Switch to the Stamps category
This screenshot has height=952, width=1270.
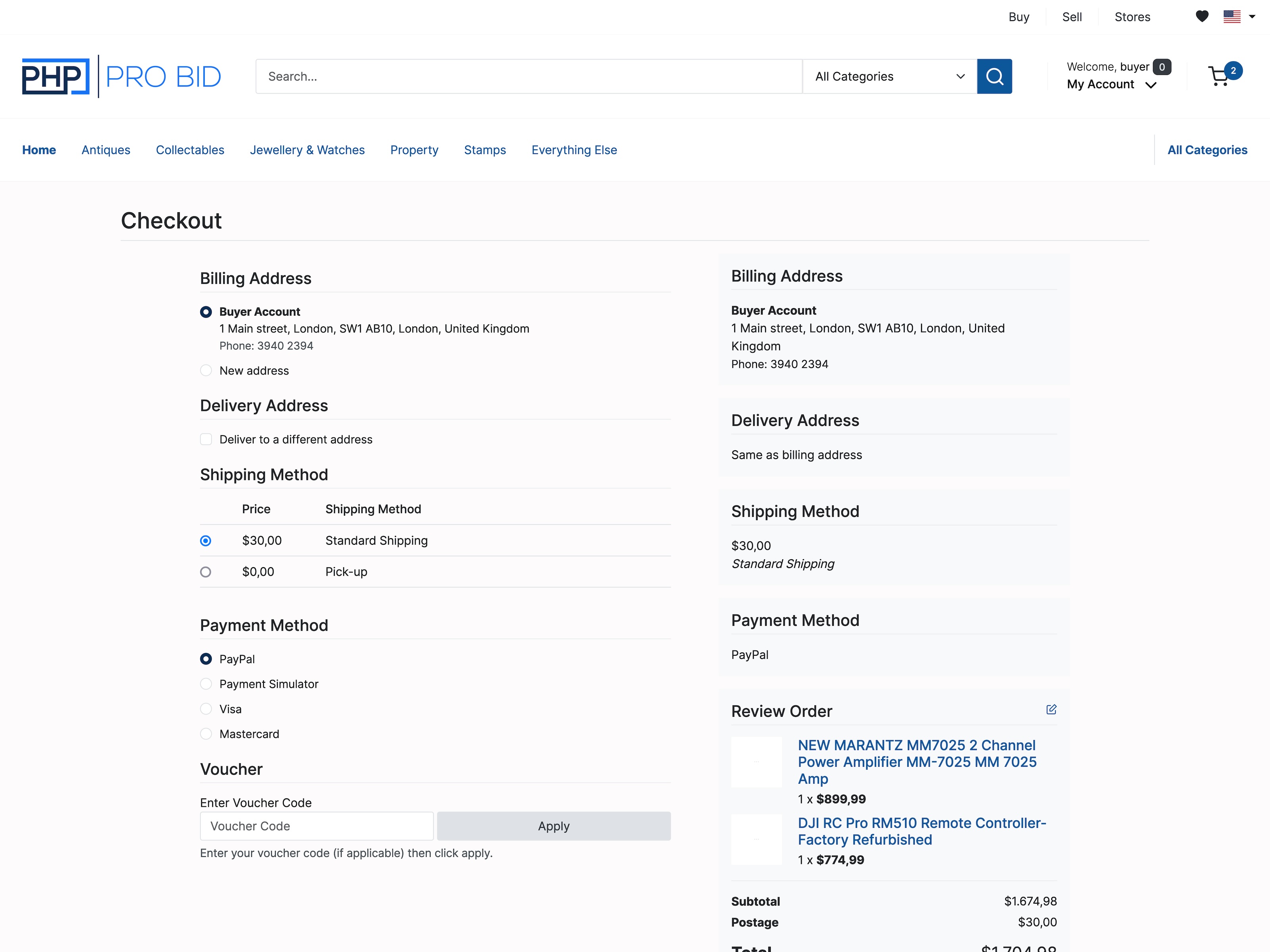[485, 150]
